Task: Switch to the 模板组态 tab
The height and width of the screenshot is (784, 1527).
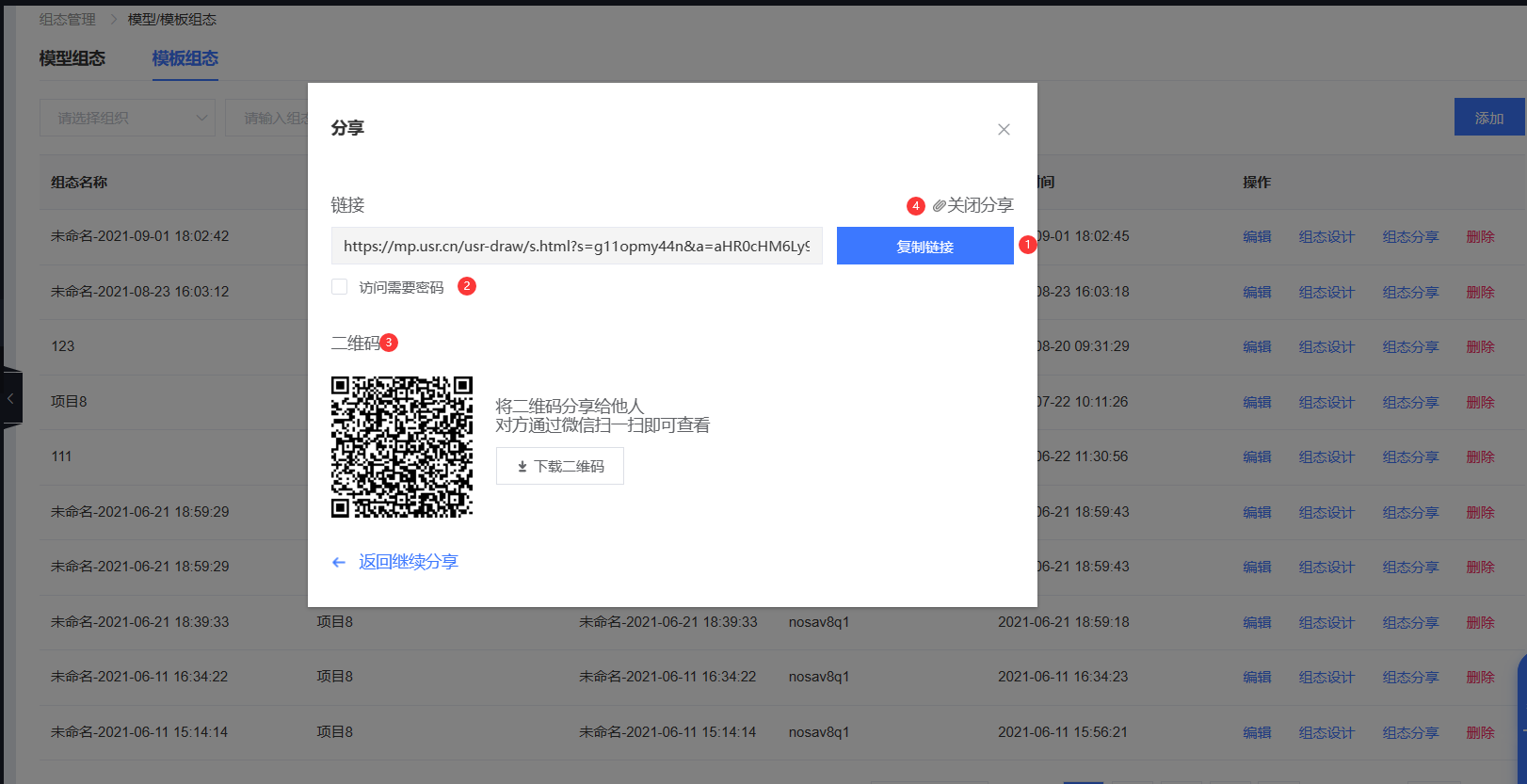Action: click(185, 58)
